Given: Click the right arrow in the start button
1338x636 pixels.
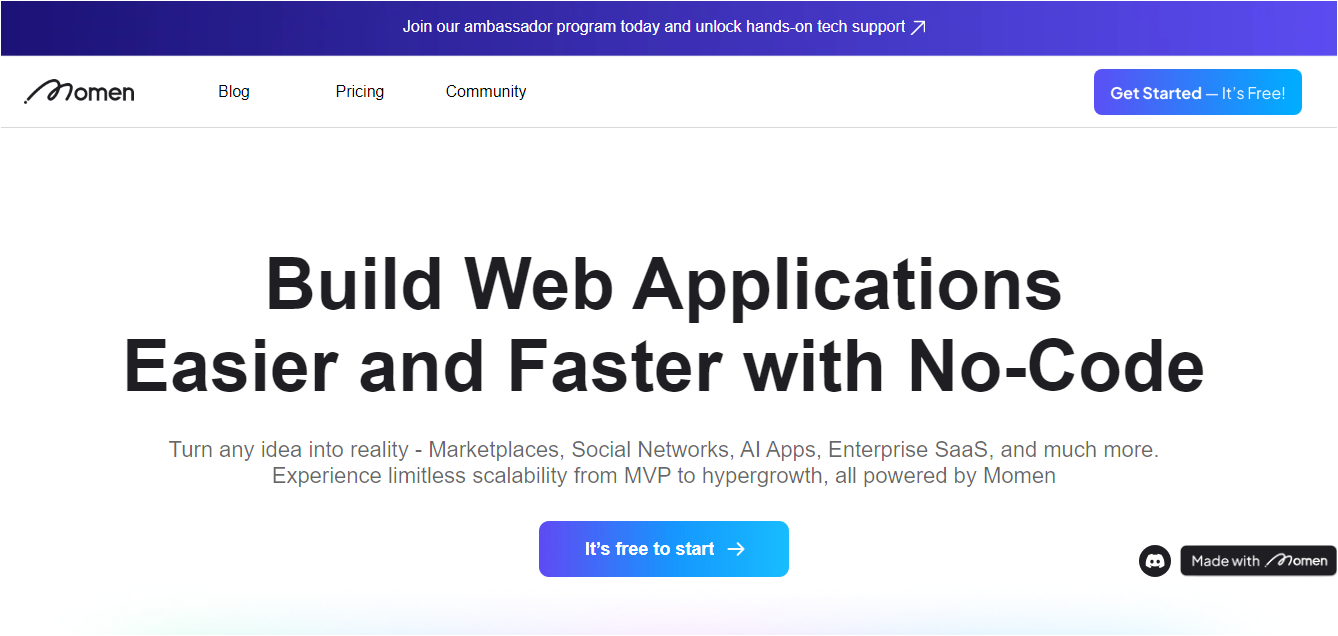Looking at the screenshot, I should point(736,549).
